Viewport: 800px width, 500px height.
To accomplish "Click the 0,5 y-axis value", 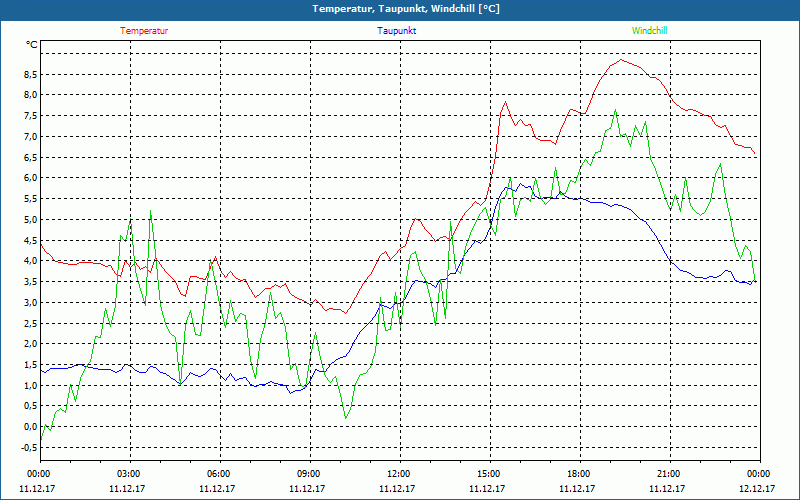I will click(31, 406).
